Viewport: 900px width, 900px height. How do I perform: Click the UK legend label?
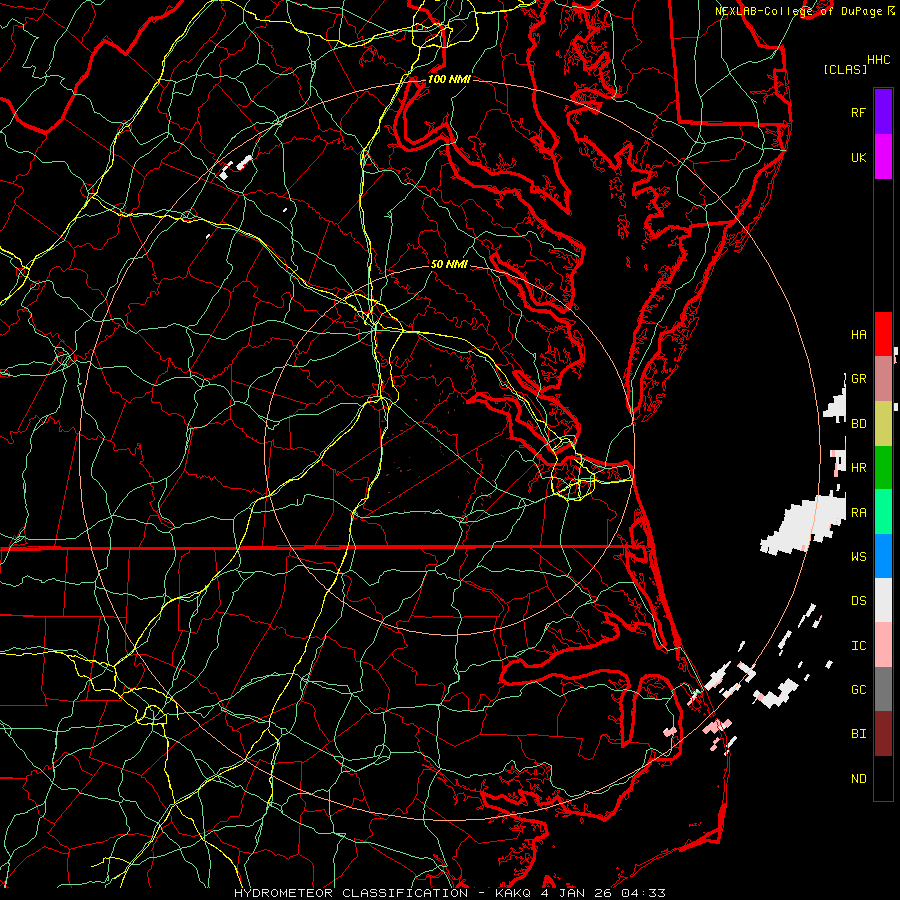tap(858, 157)
